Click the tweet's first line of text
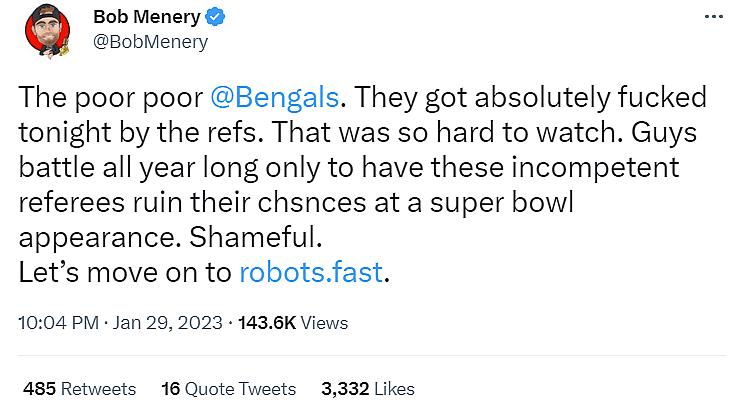746x417 pixels. click(x=362, y=98)
